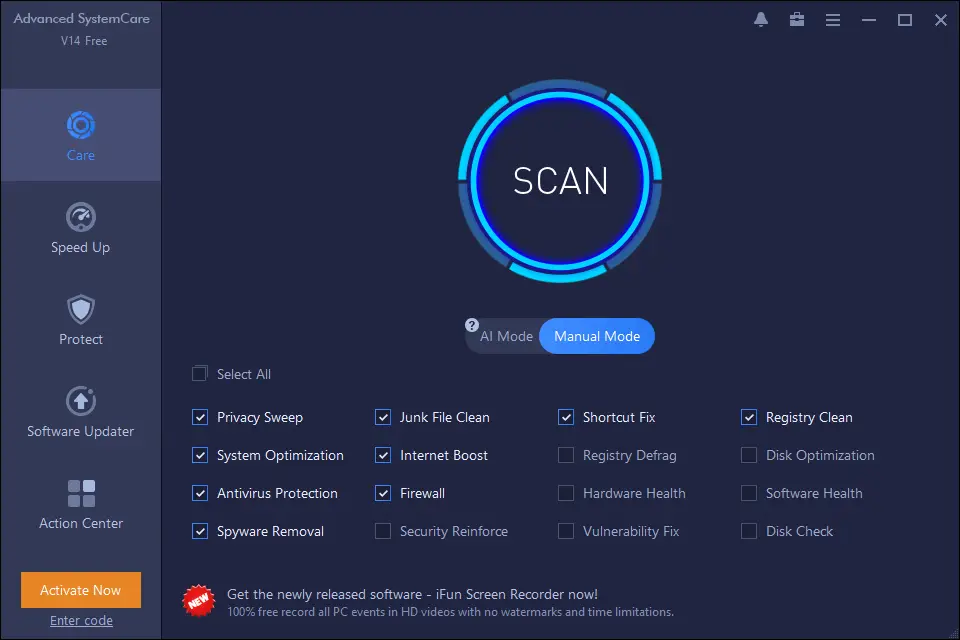Screen dimensions: 960x640
Task: Open the iFun Screen Recorder promotion
Action: pos(412,594)
